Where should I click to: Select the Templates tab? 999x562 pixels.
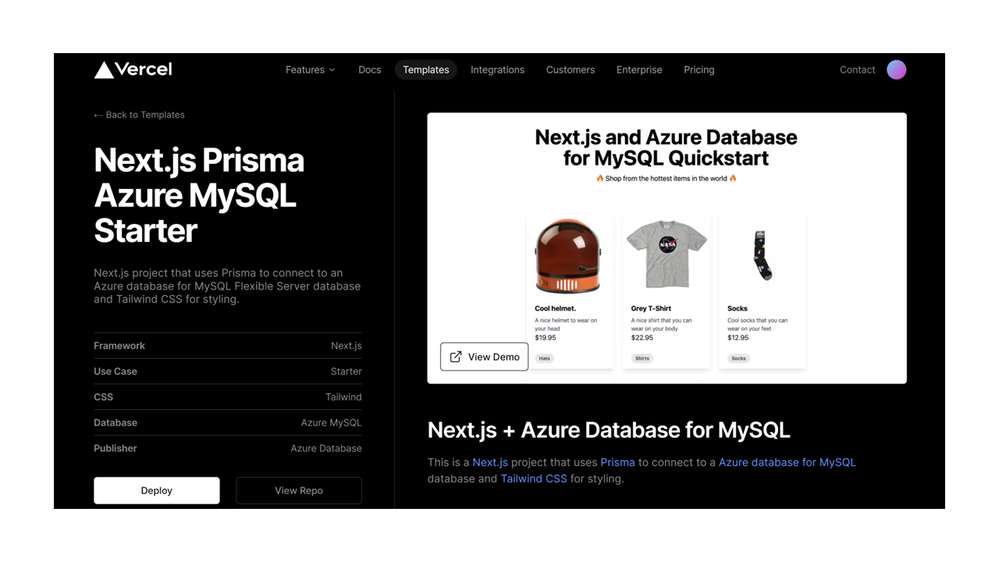tap(426, 69)
